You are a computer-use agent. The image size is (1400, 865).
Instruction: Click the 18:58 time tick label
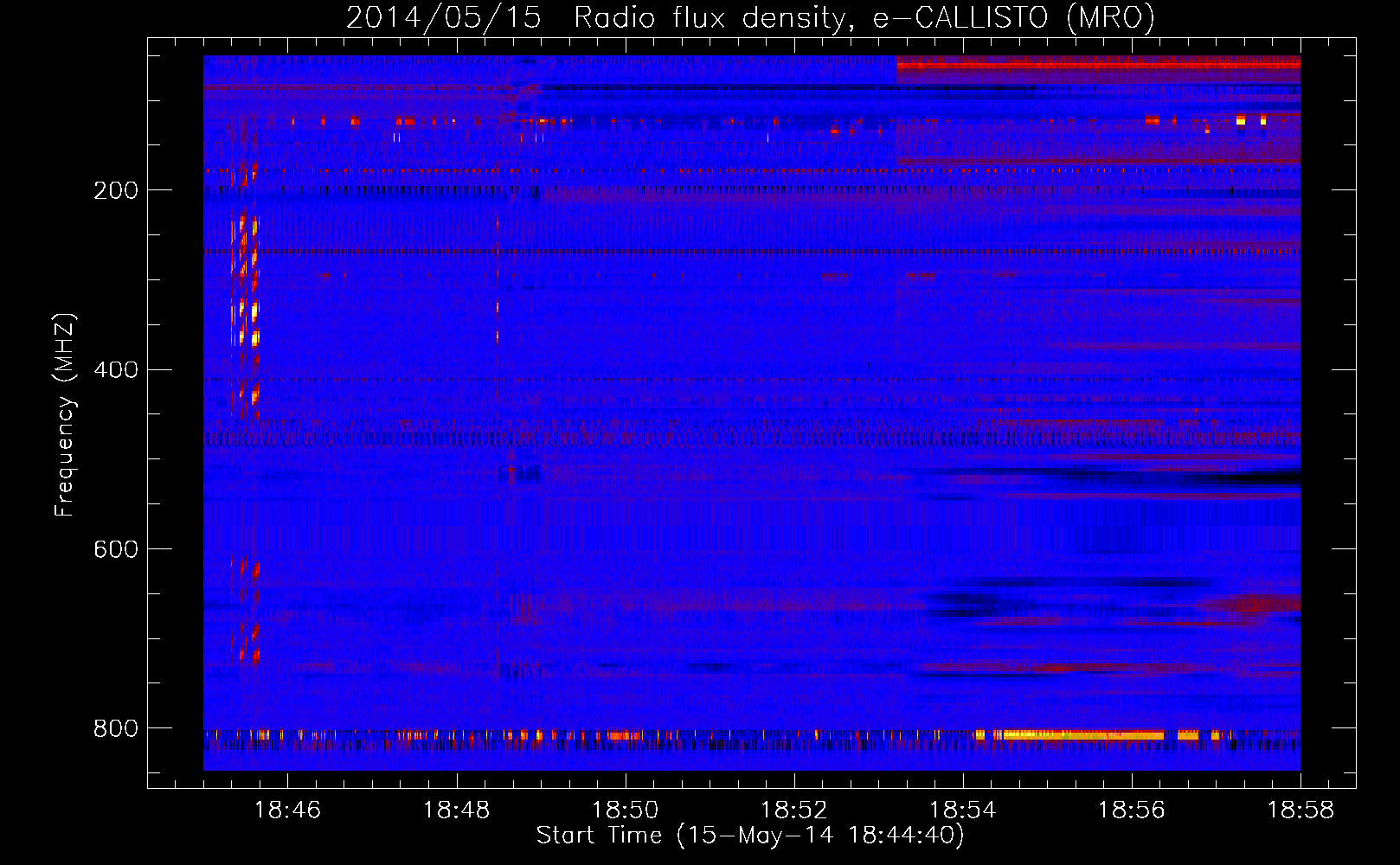pyautogui.click(x=1300, y=811)
